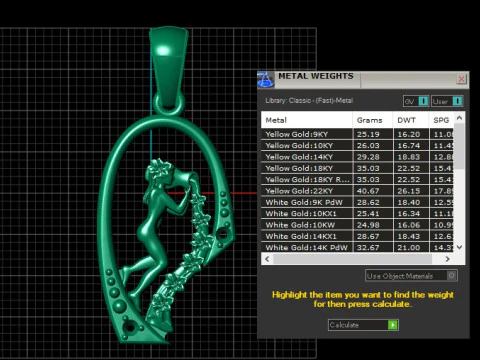Click the 16.34 DWT value for 10KX1

point(409,214)
